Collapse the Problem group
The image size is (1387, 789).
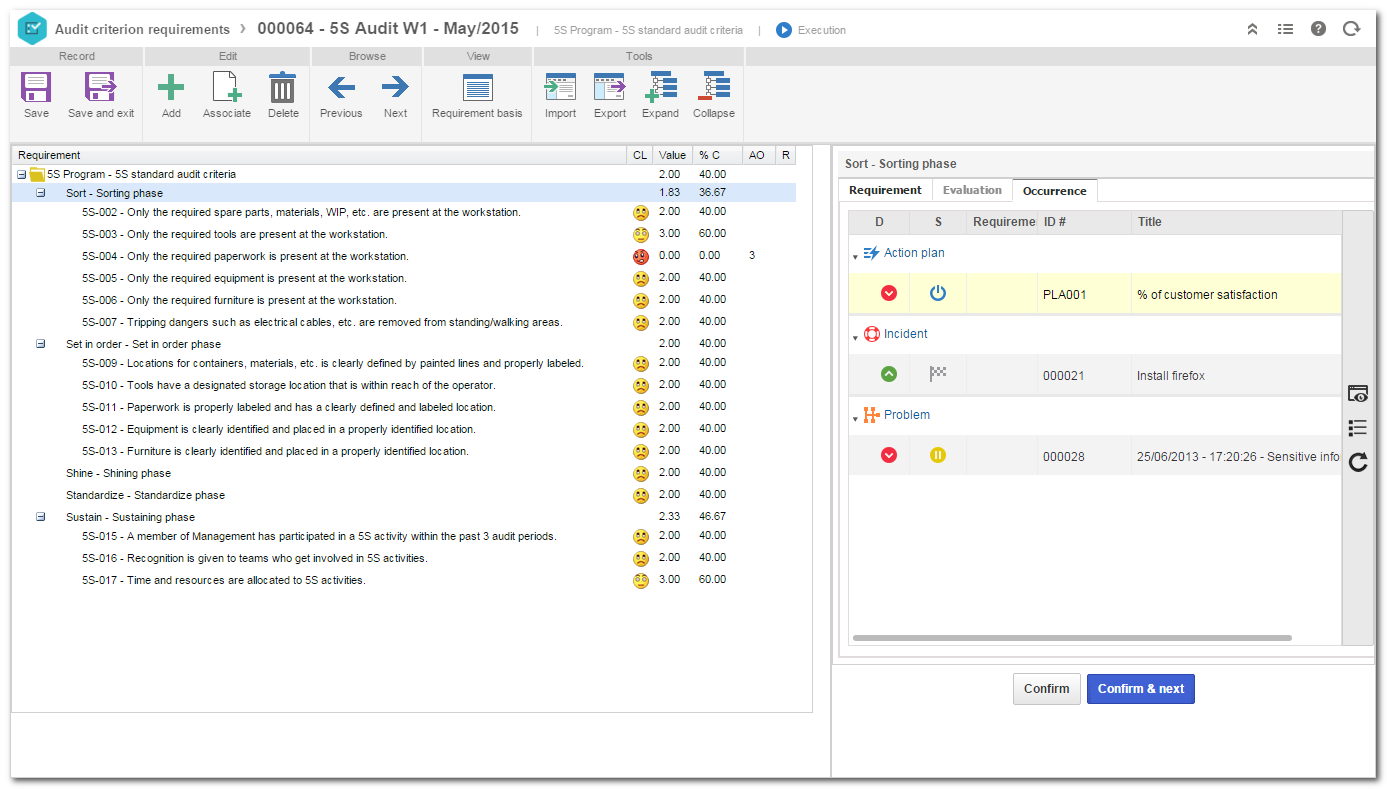tap(855, 418)
